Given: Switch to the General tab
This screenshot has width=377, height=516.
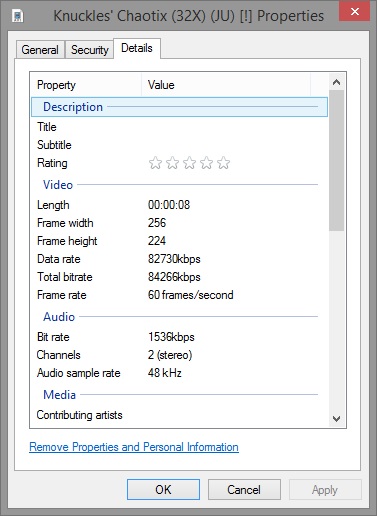Looking at the screenshot, I should pos(40,50).
